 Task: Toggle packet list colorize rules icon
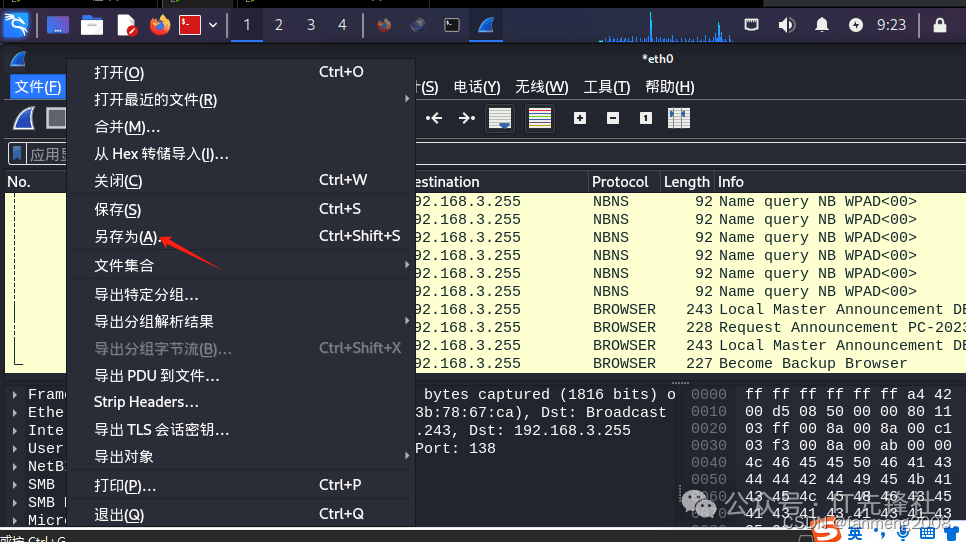click(x=540, y=119)
